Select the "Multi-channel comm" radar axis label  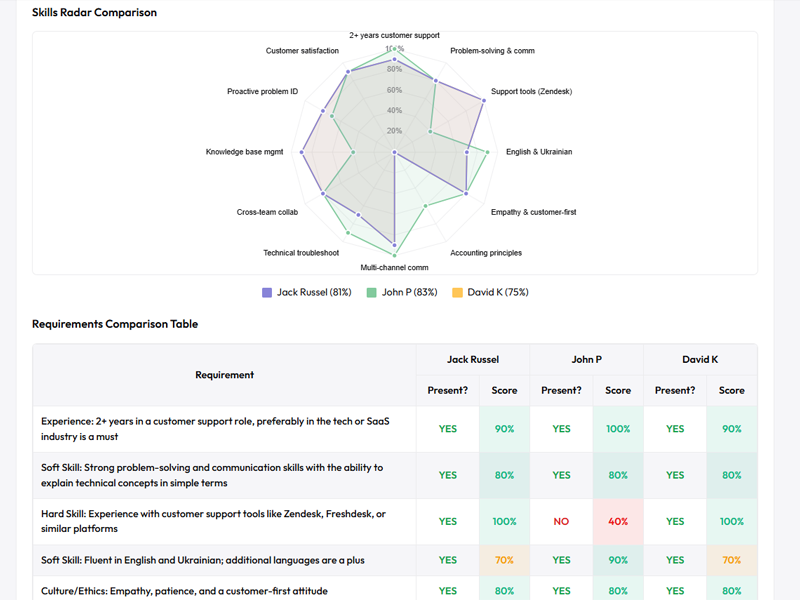point(394,267)
